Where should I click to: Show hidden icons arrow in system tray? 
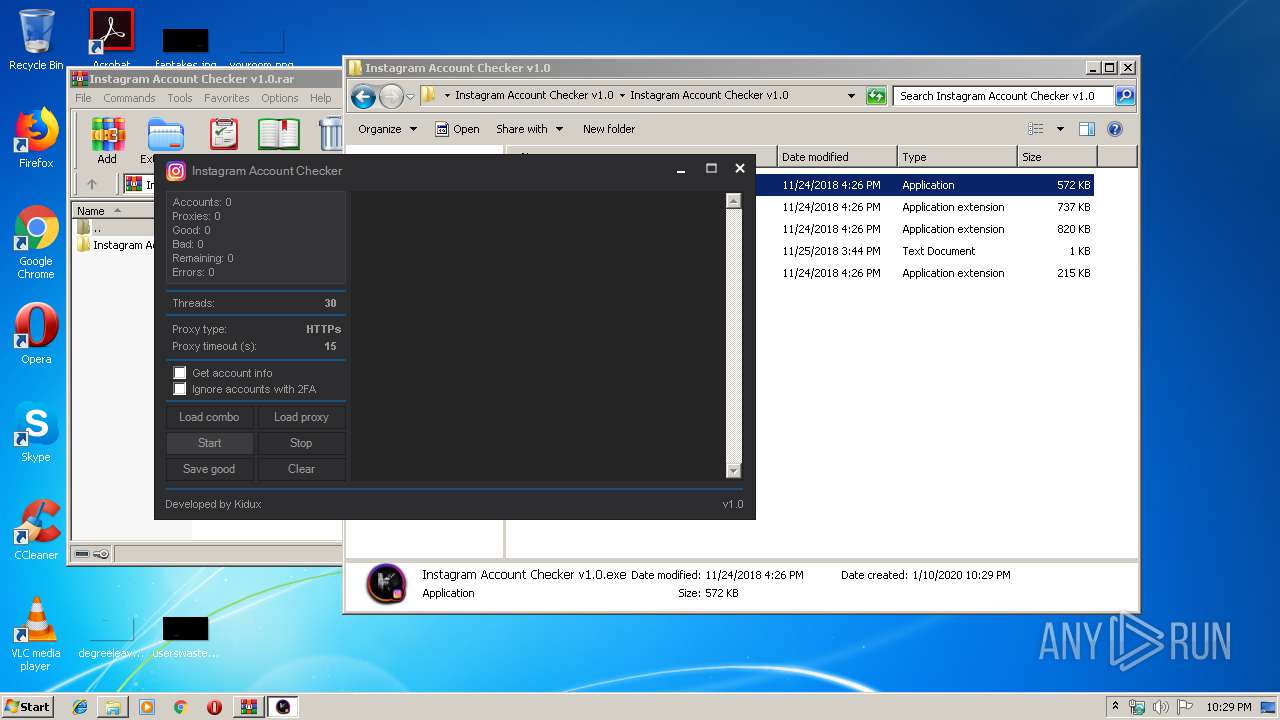click(1115, 707)
